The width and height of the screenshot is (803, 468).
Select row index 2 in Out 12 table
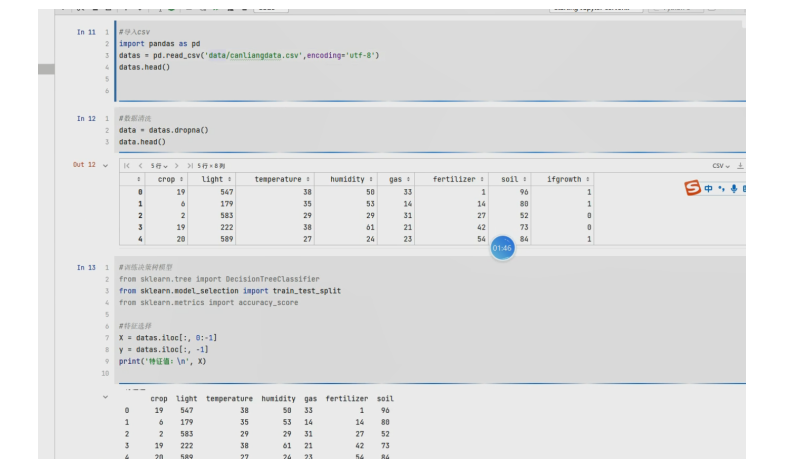pos(140,216)
